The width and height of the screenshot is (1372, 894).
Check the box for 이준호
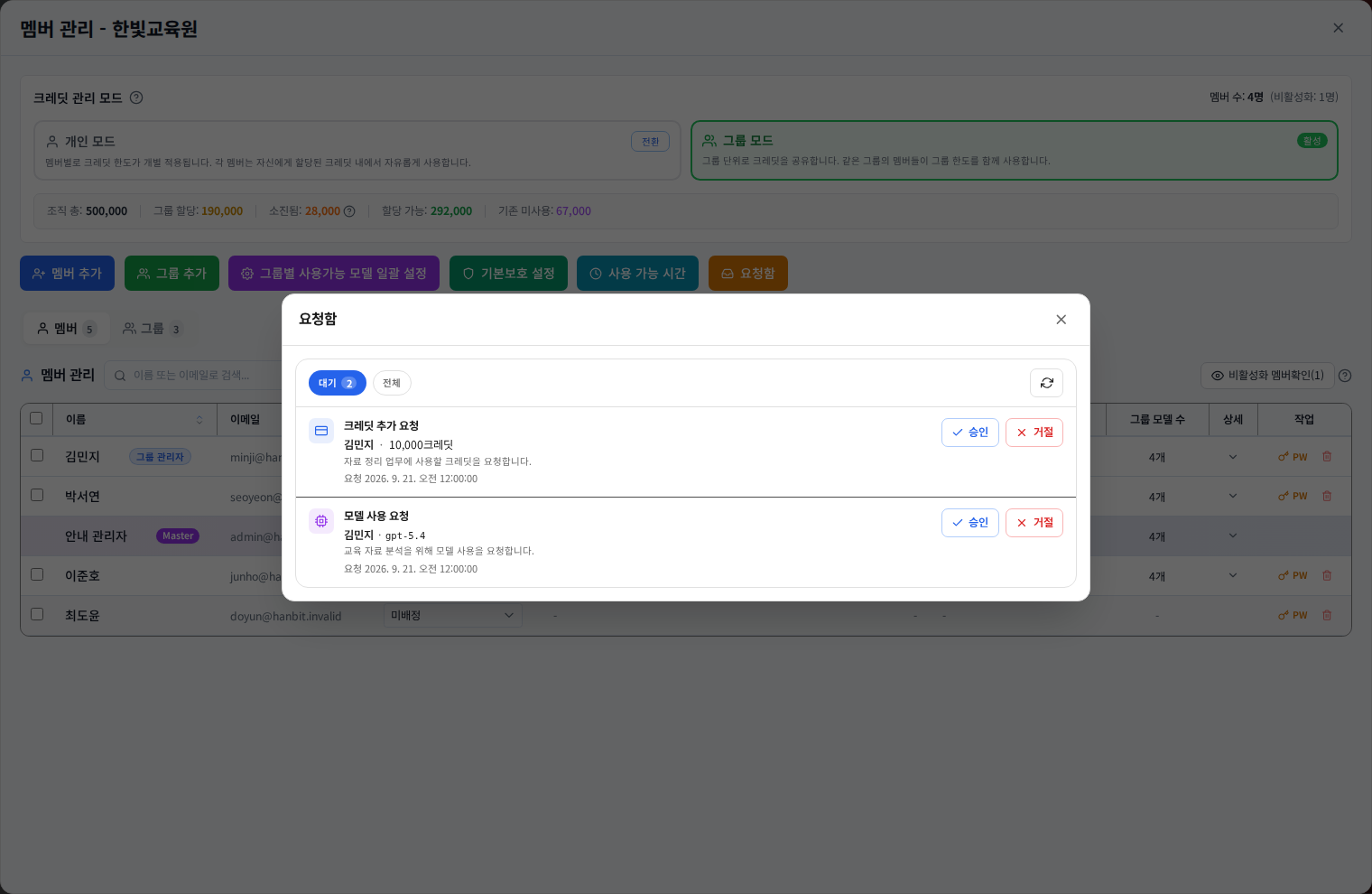point(37,574)
